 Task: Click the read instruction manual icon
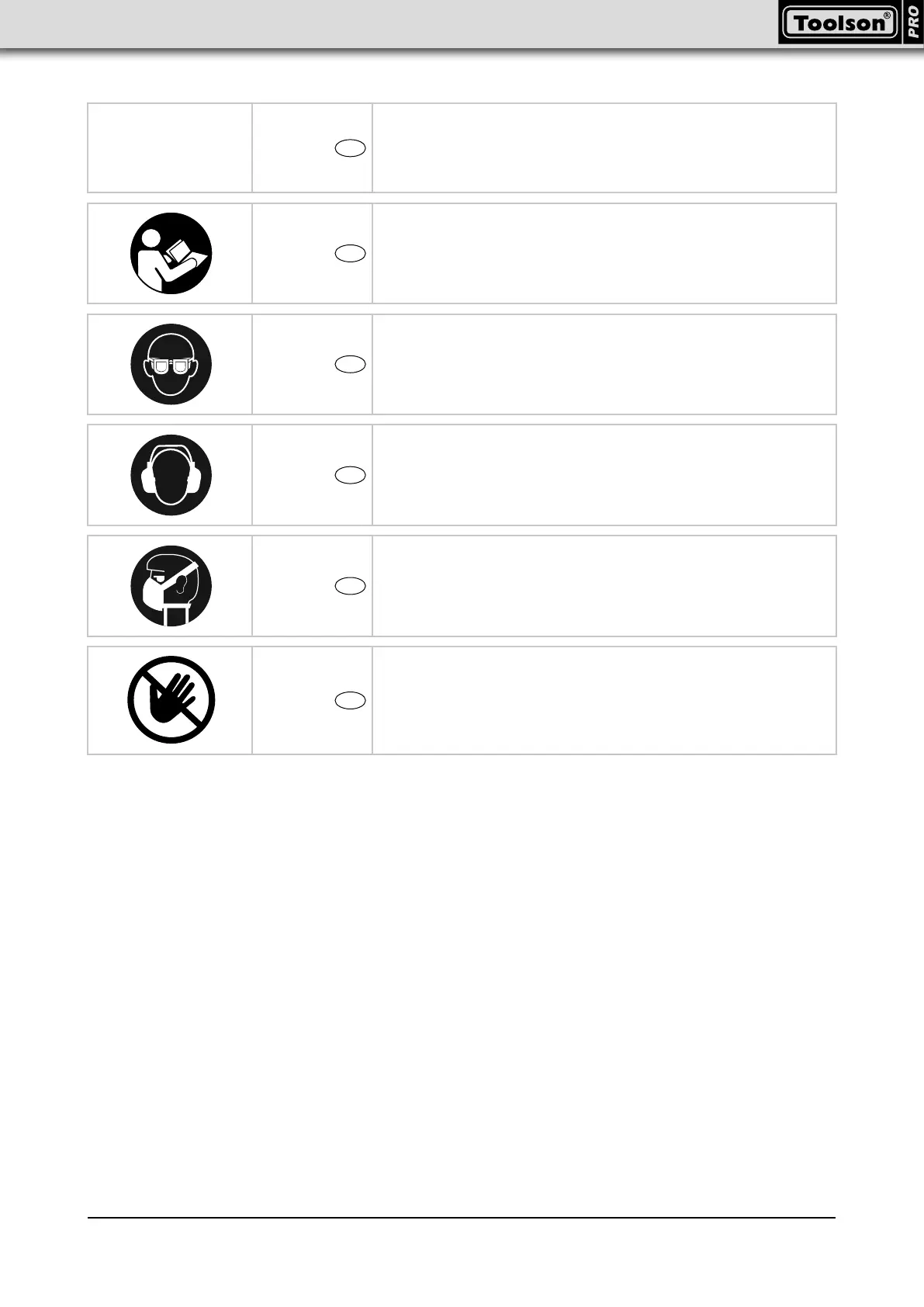tap(171, 253)
